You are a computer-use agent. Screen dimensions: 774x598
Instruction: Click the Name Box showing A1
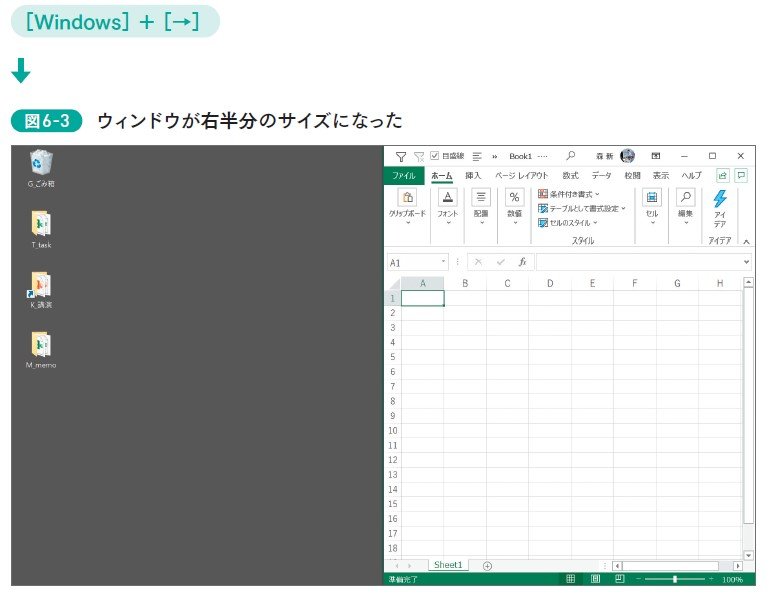point(414,263)
